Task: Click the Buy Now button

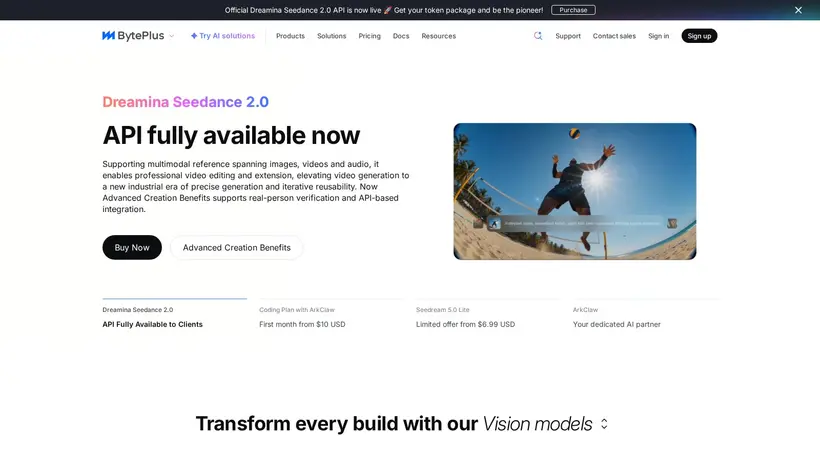Action: pyautogui.click(x=132, y=247)
